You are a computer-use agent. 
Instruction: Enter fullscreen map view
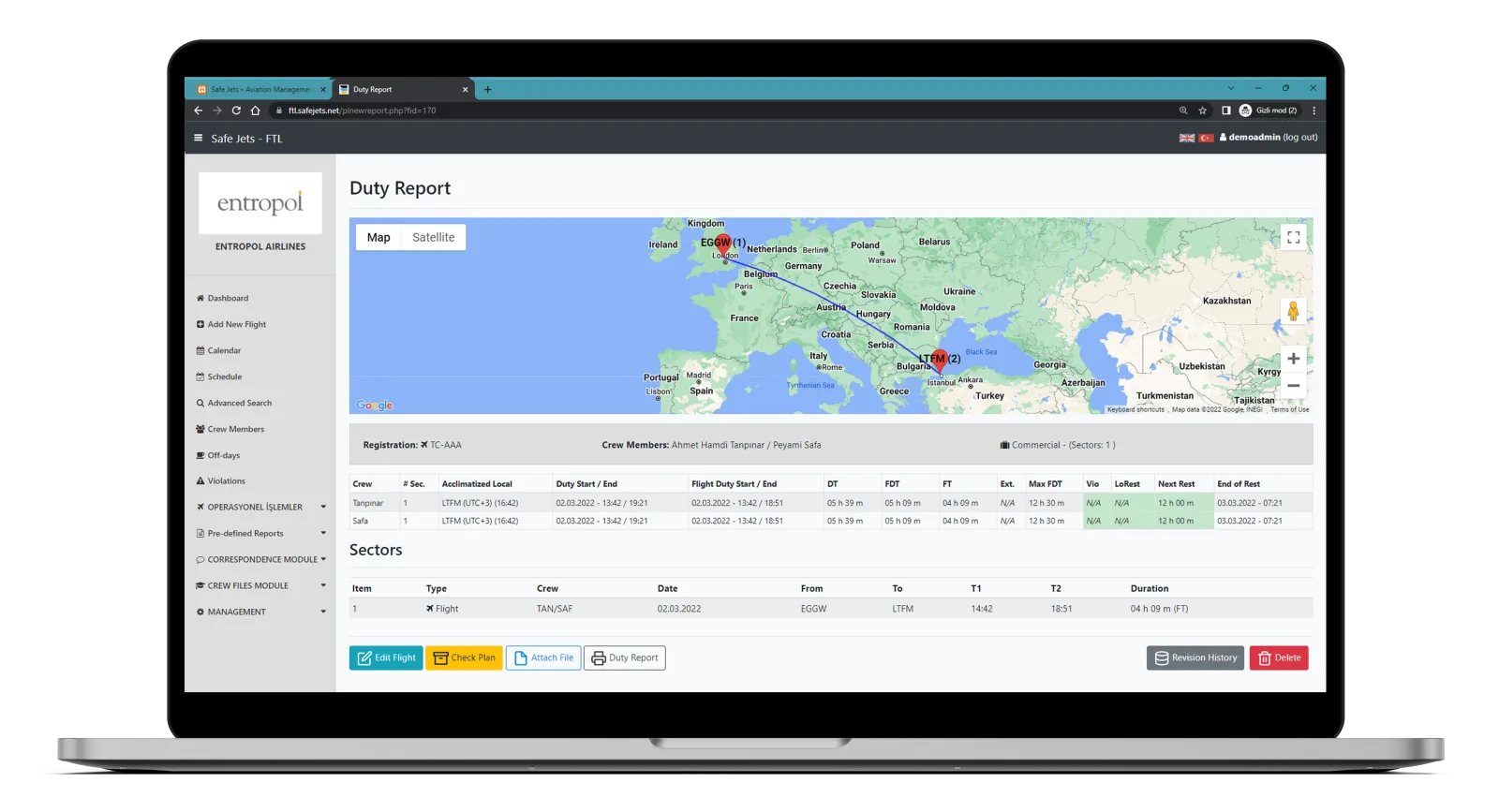(1293, 238)
